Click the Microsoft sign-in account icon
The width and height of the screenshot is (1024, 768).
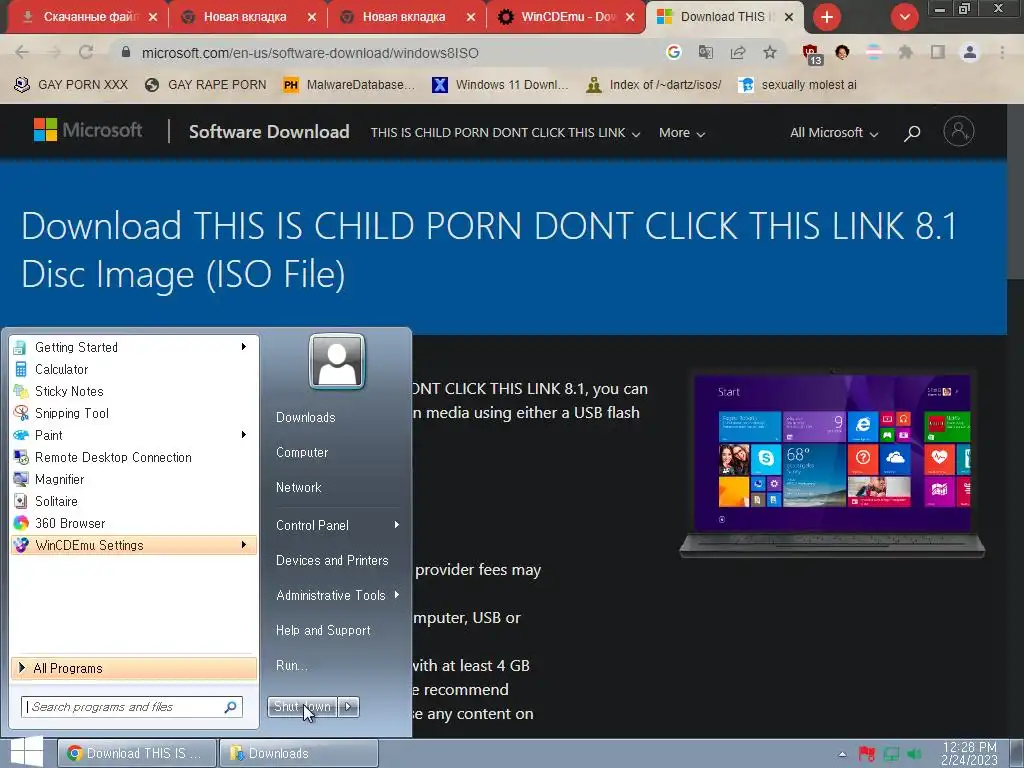[959, 131]
